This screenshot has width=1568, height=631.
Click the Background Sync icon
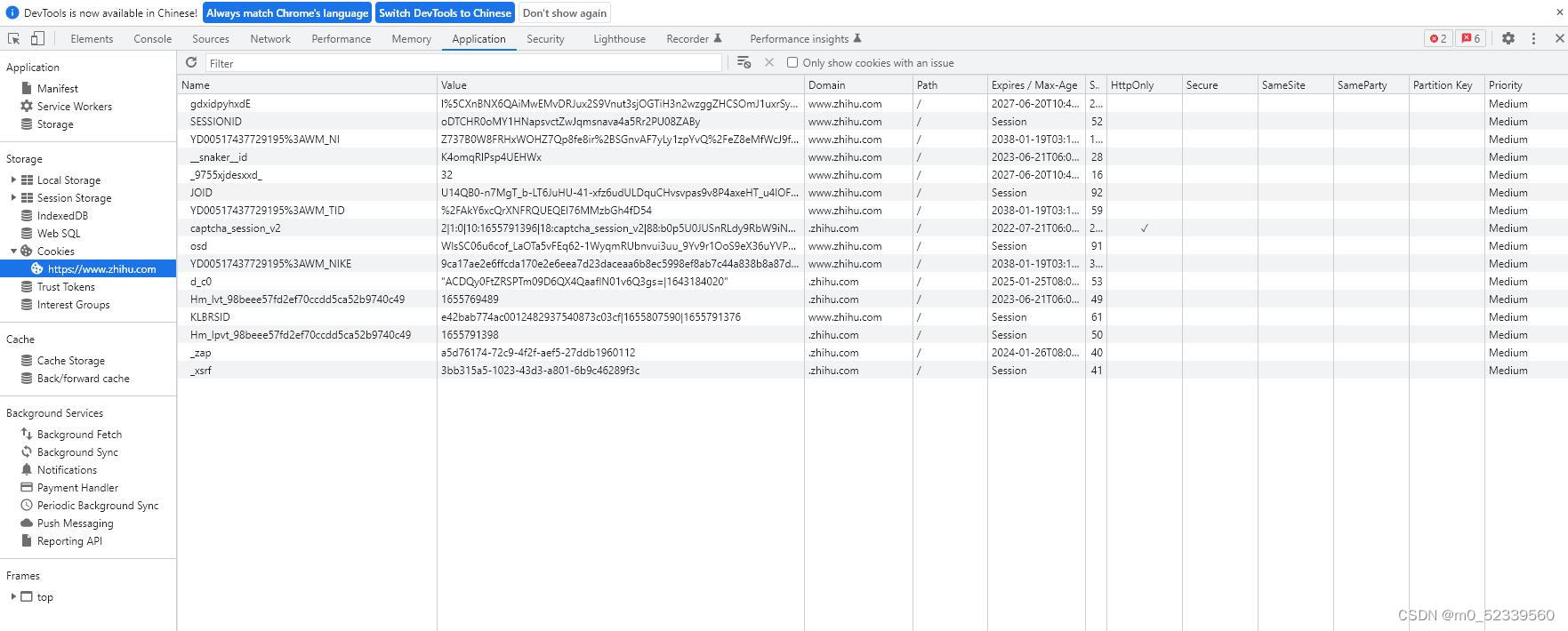pyautogui.click(x=27, y=451)
